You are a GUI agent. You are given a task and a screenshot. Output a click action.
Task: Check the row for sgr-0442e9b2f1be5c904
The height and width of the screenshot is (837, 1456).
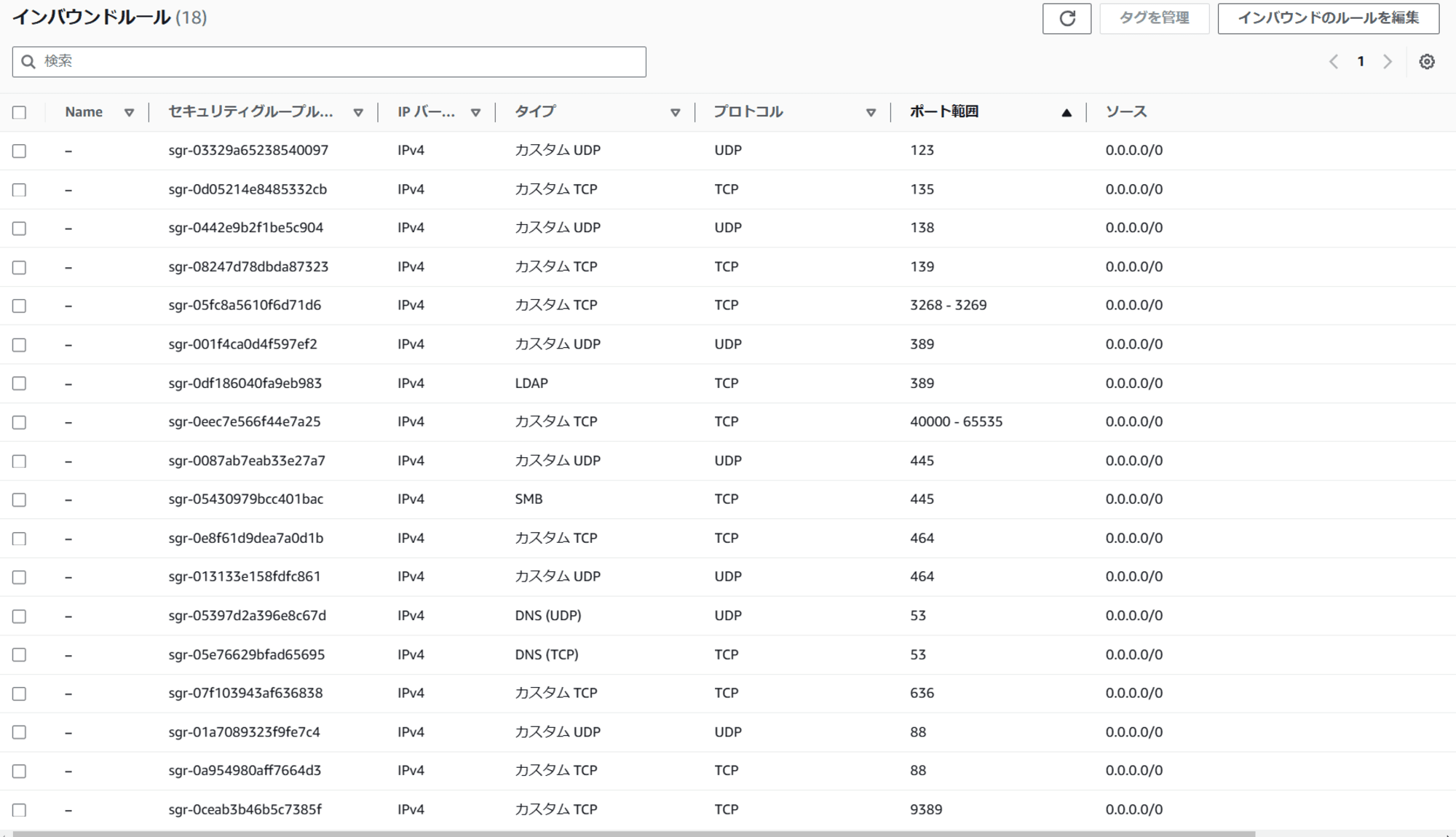(20, 229)
